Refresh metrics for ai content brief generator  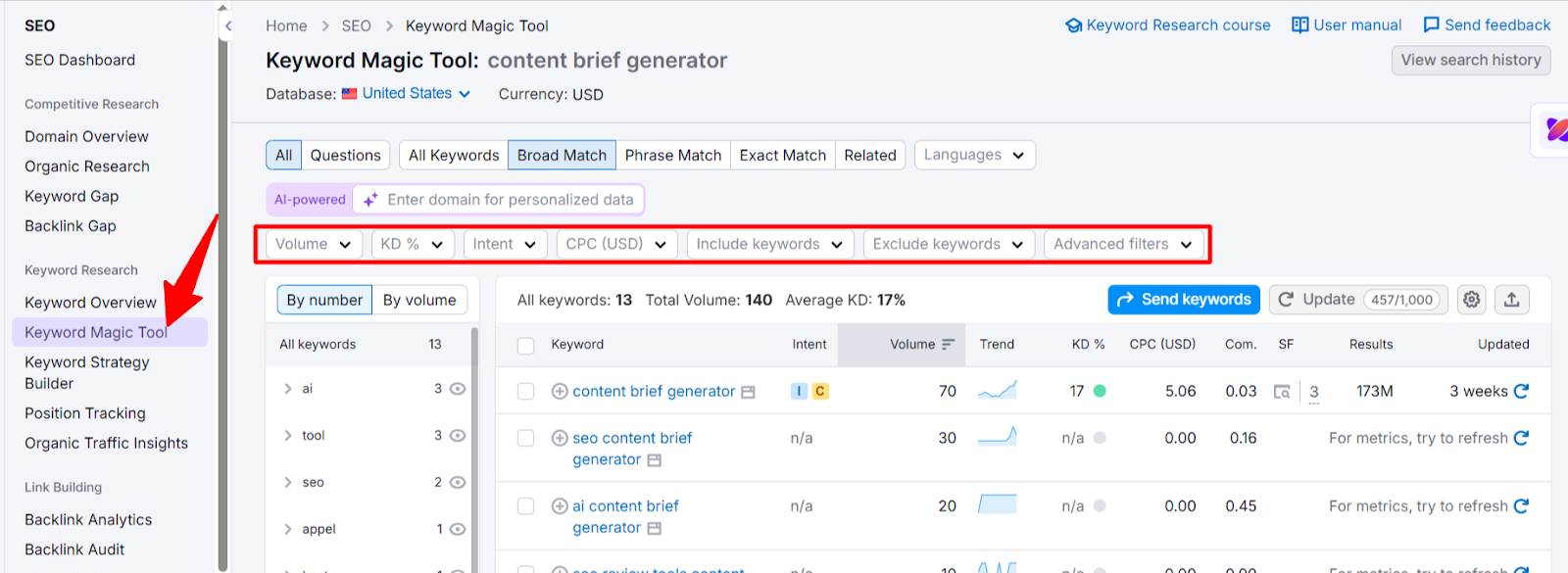point(1521,506)
